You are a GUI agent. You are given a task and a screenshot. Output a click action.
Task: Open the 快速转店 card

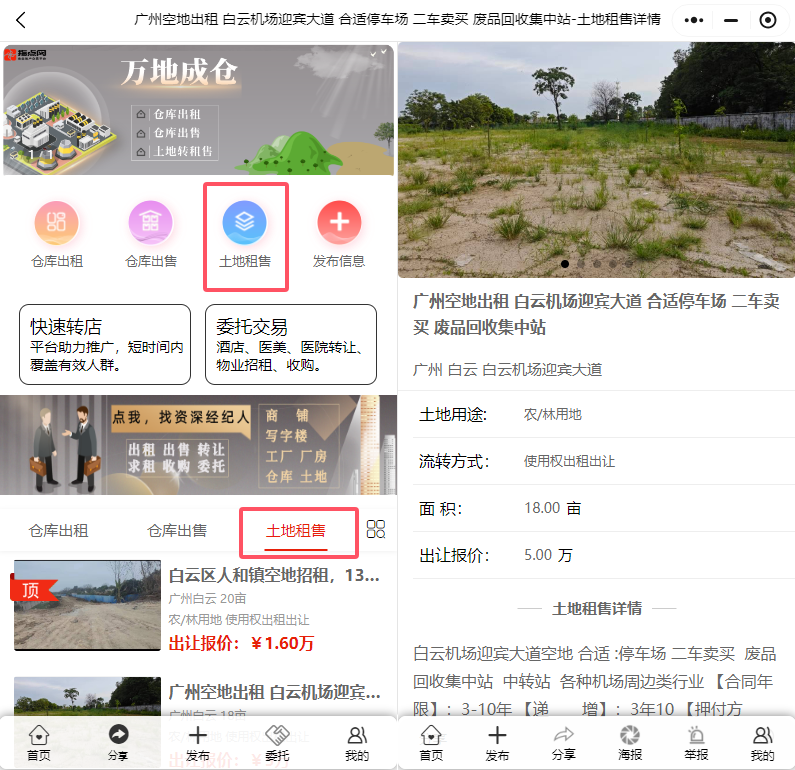click(x=105, y=345)
